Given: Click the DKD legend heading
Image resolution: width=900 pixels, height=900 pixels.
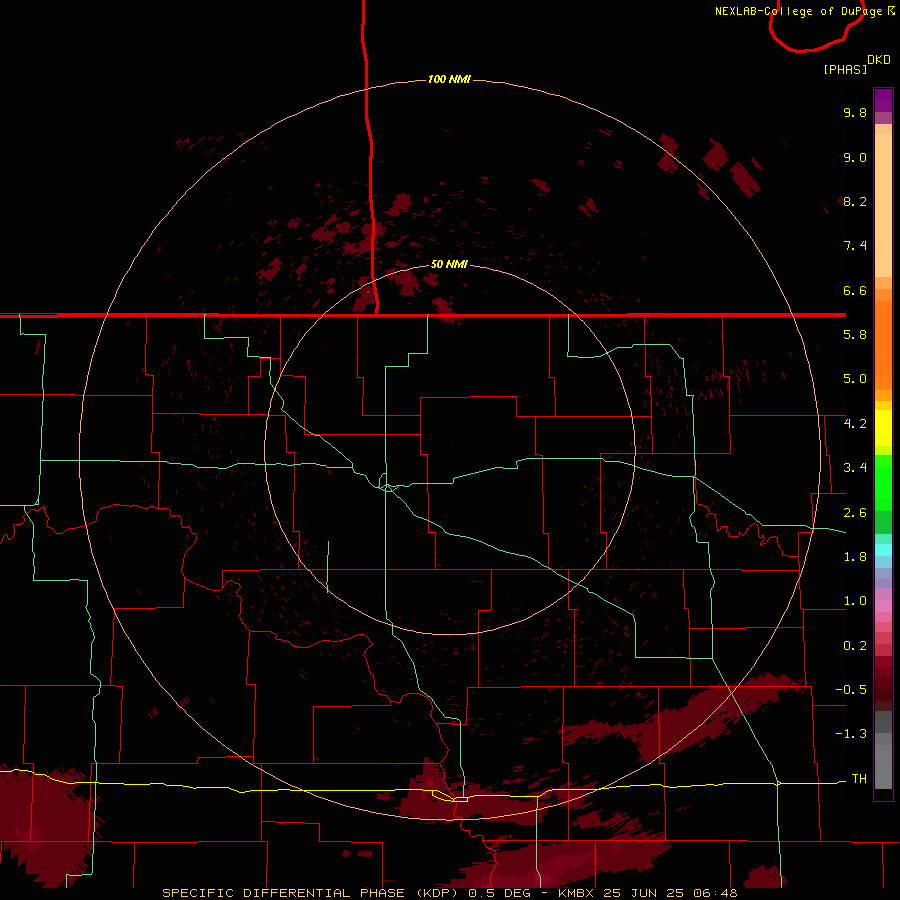Looking at the screenshot, I should coord(879,60).
